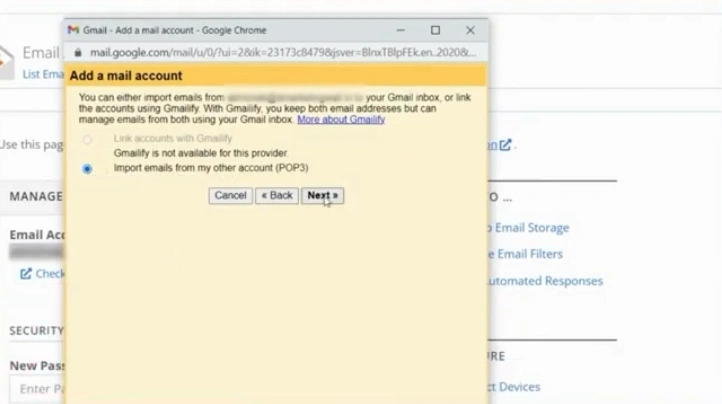Click the Gmail logo in title bar
The image size is (722, 404).
tap(73, 30)
